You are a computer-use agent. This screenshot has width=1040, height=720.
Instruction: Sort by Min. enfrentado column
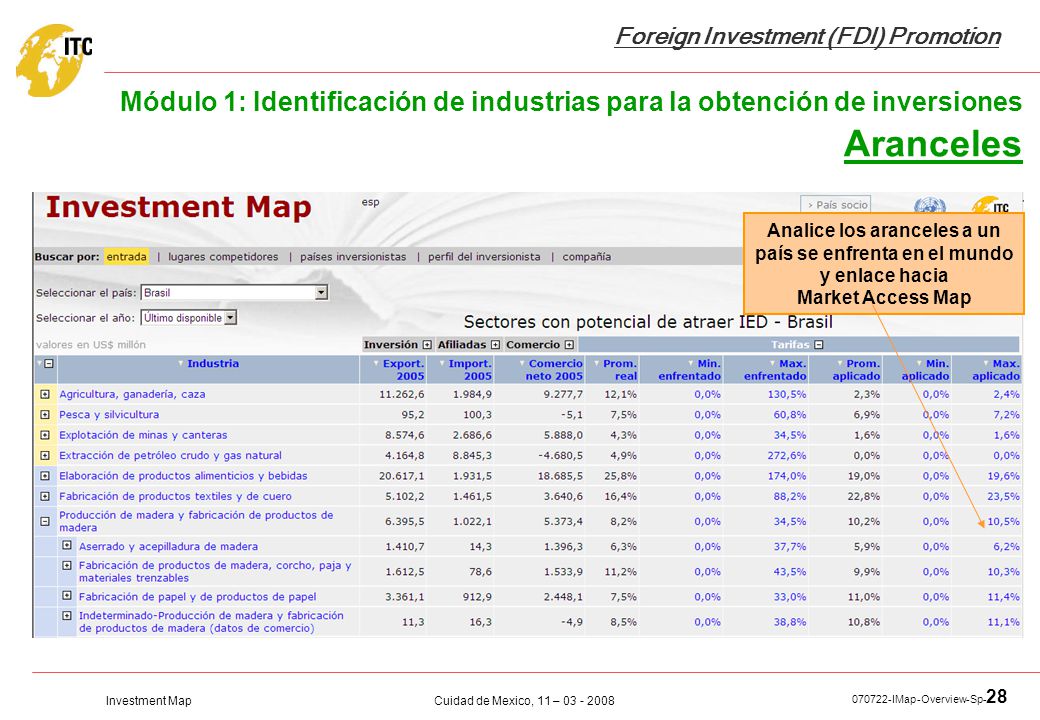pos(689,370)
